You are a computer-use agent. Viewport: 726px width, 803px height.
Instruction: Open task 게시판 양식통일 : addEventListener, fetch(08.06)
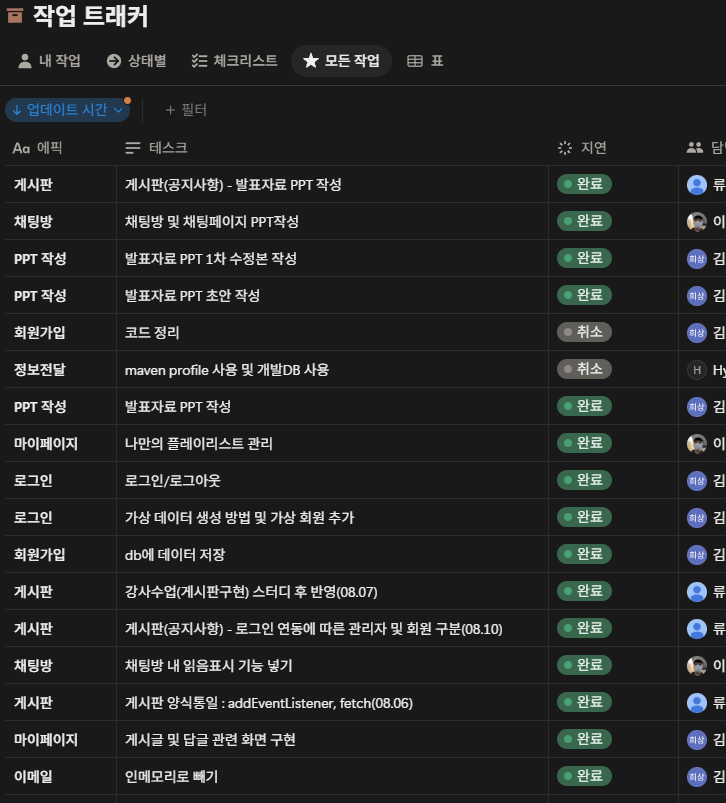269,703
